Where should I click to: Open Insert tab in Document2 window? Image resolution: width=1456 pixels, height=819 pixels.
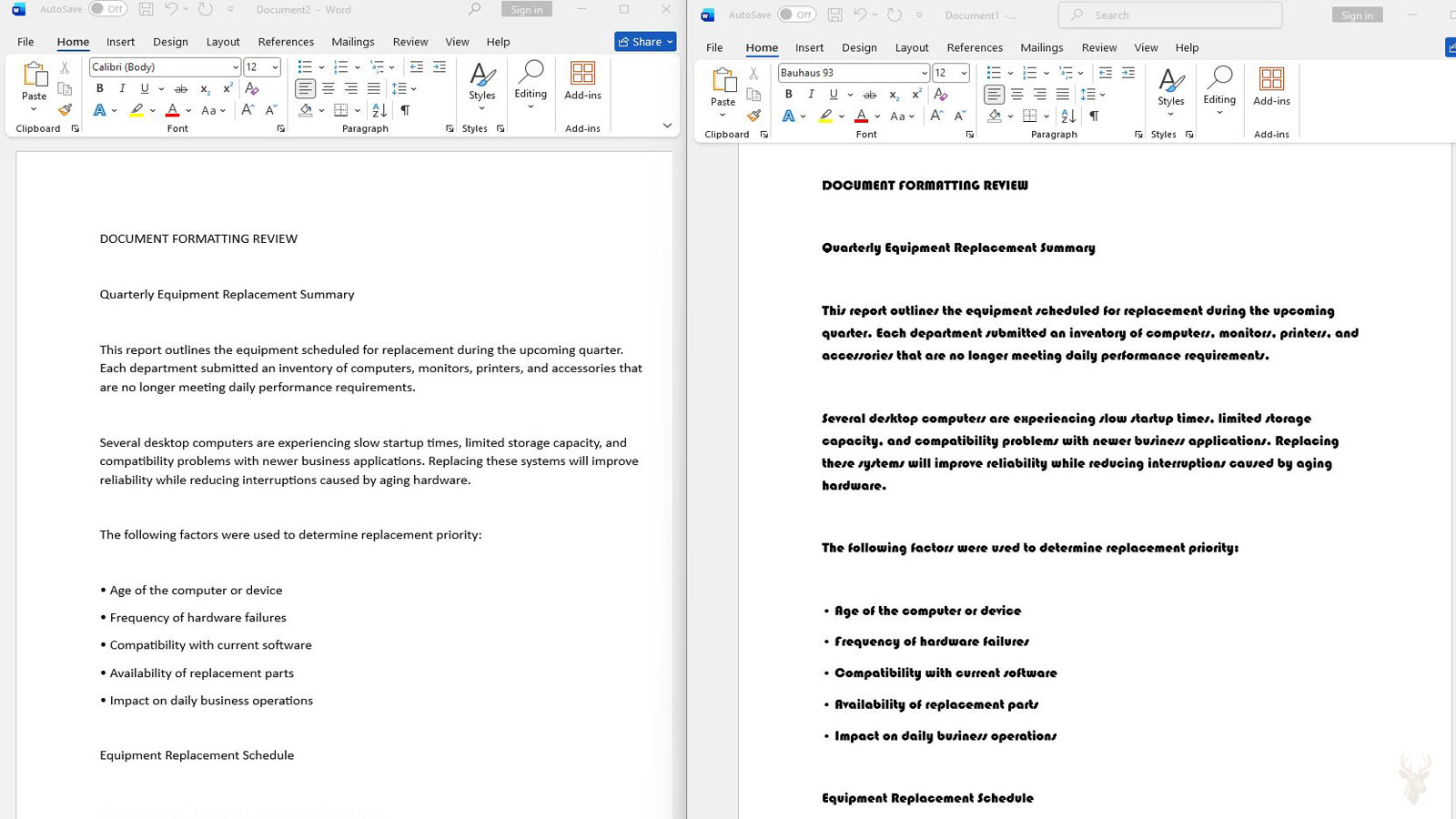(120, 42)
